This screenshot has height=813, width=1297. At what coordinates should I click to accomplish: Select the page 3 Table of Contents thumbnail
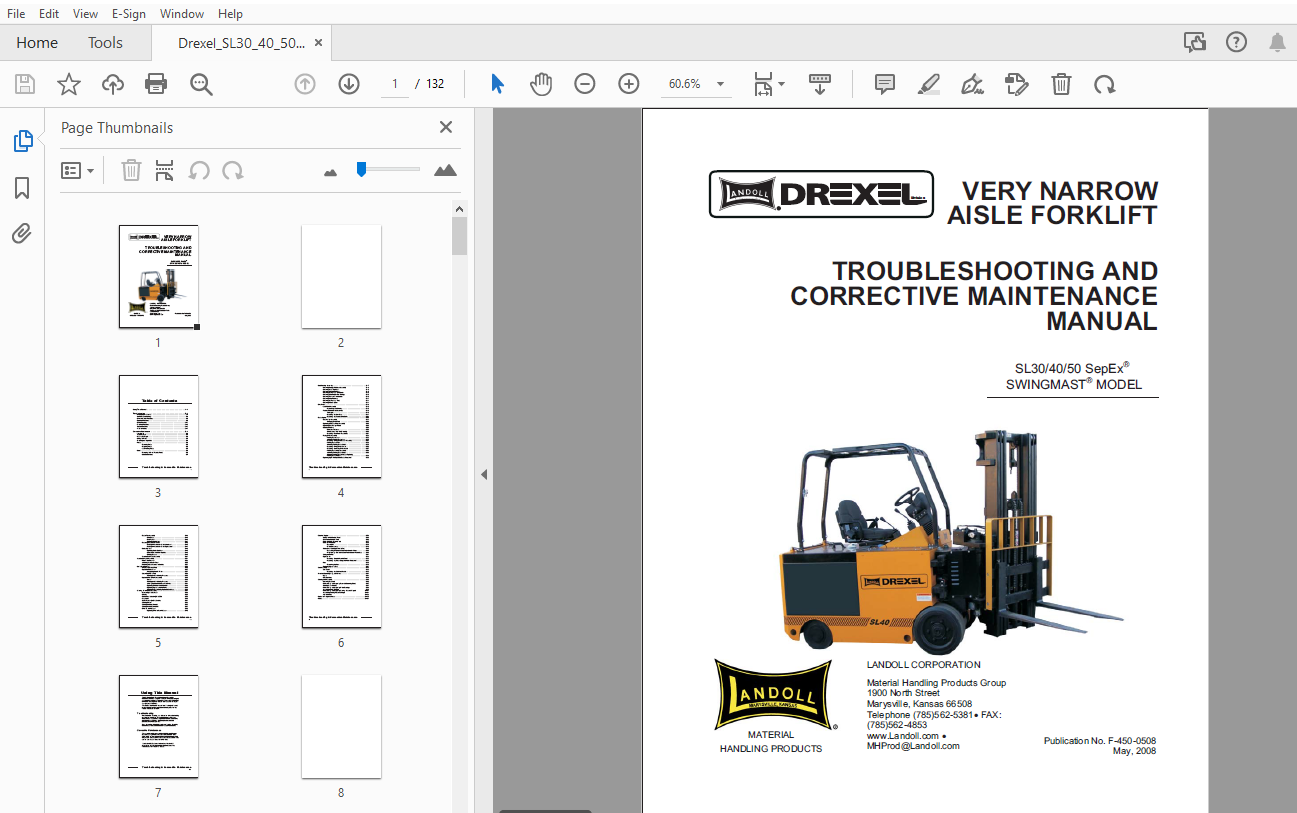(x=158, y=426)
